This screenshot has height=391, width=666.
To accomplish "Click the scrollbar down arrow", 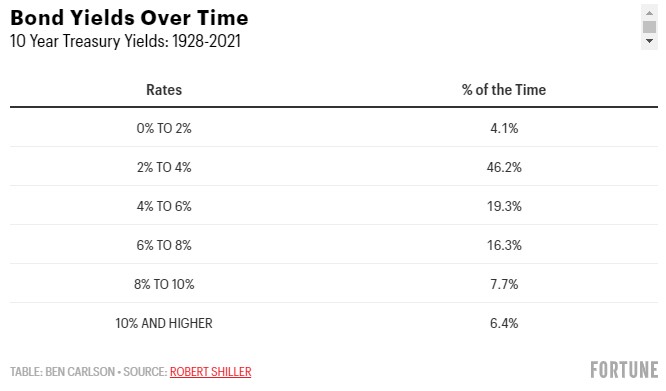I will tap(649, 41).
